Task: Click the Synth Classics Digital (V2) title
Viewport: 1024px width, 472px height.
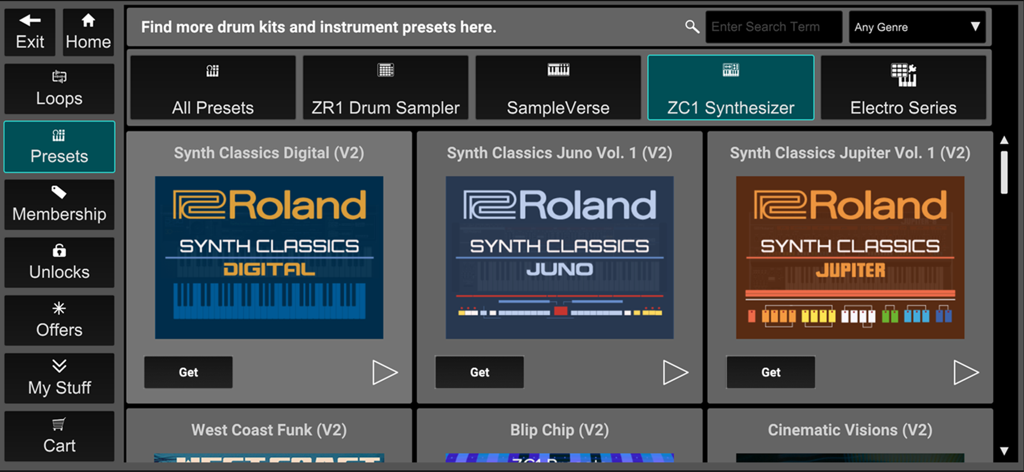Action: pos(269,153)
